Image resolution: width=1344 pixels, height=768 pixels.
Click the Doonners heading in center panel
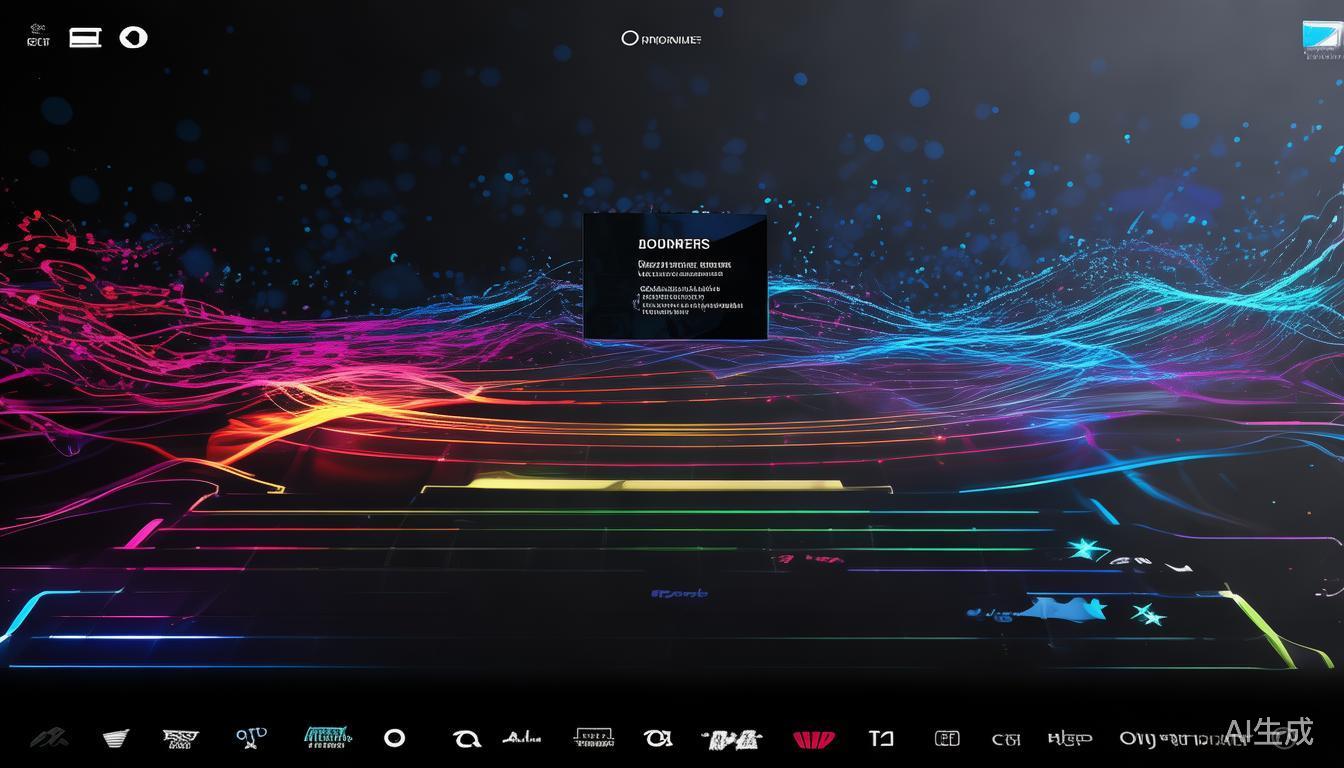click(x=673, y=244)
